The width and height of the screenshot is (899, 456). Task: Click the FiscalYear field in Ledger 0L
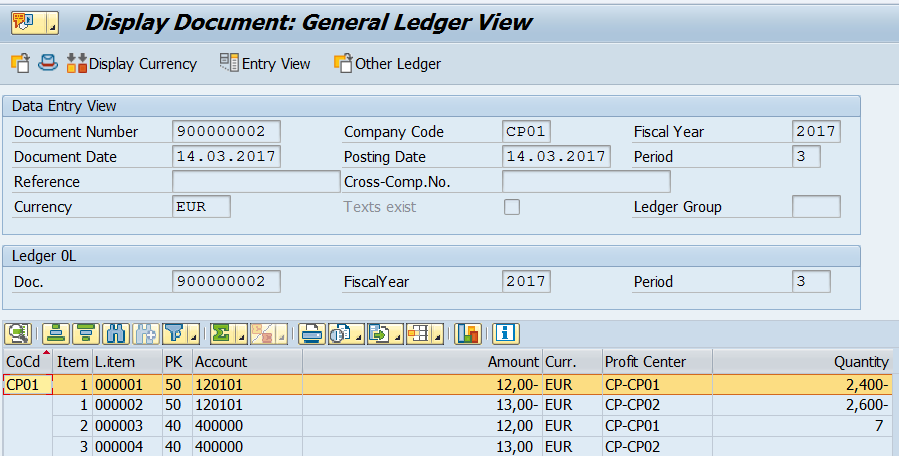pos(526,281)
